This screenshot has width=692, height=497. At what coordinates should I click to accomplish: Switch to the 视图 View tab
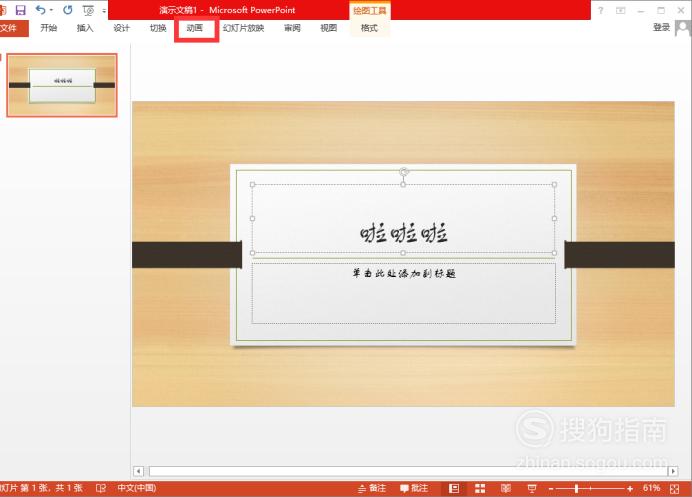point(328,28)
